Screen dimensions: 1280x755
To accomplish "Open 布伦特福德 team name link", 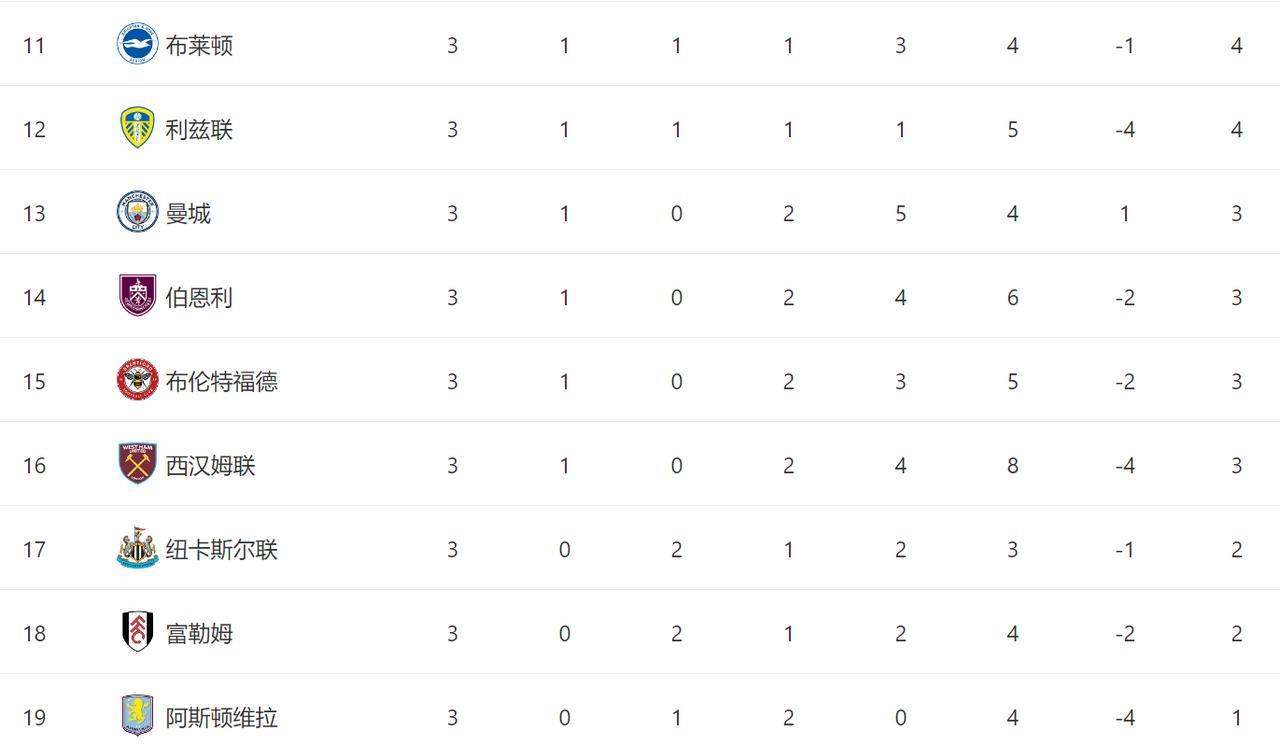I will point(221,382).
